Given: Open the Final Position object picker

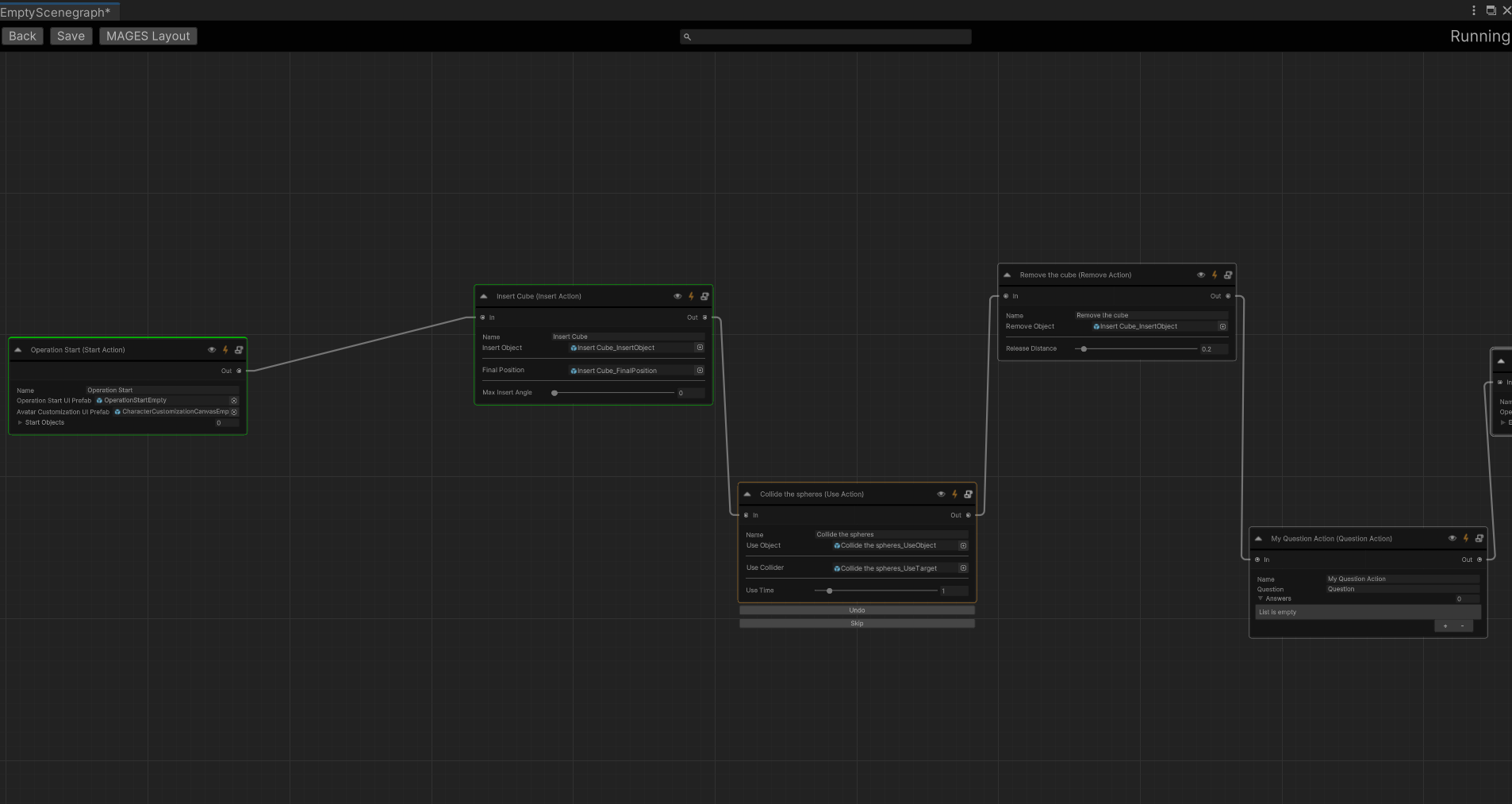Looking at the screenshot, I should (x=700, y=370).
